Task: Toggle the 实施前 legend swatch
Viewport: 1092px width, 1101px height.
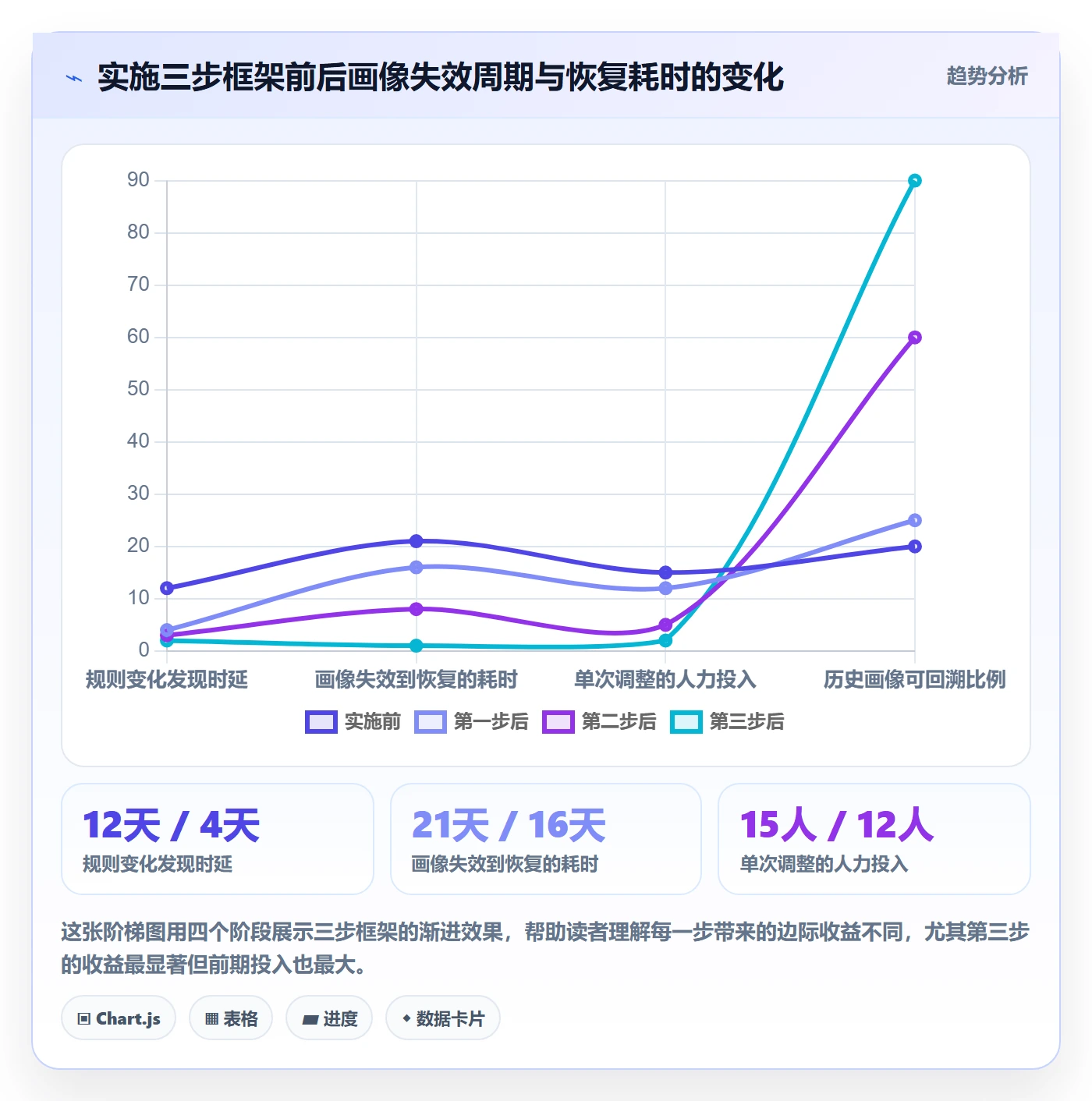Action: coord(321,722)
